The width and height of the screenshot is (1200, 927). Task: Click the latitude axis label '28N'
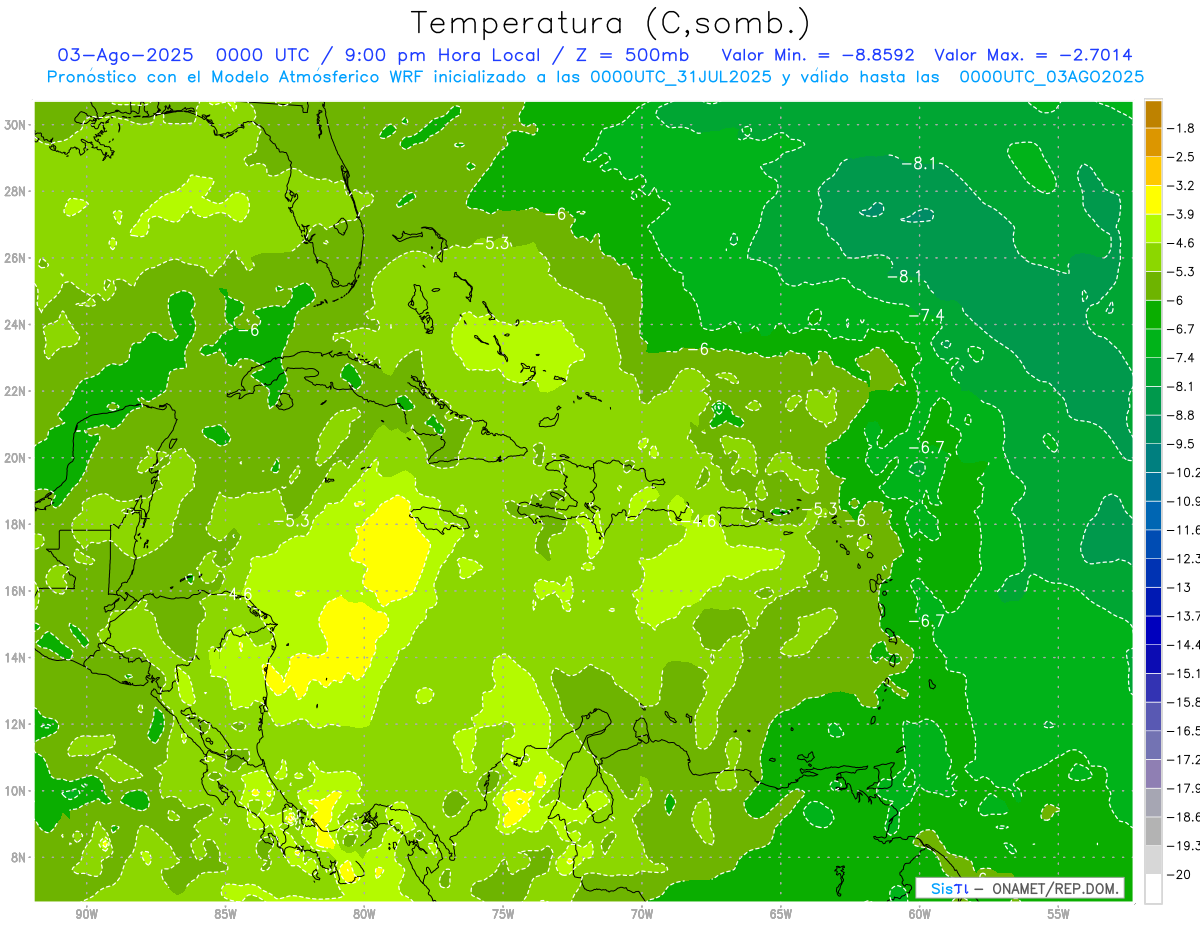(x=17, y=191)
